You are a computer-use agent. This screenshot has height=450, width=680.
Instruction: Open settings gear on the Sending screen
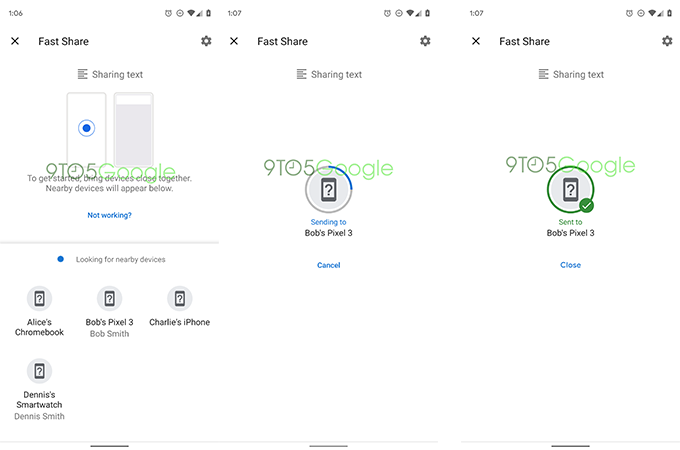425,41
